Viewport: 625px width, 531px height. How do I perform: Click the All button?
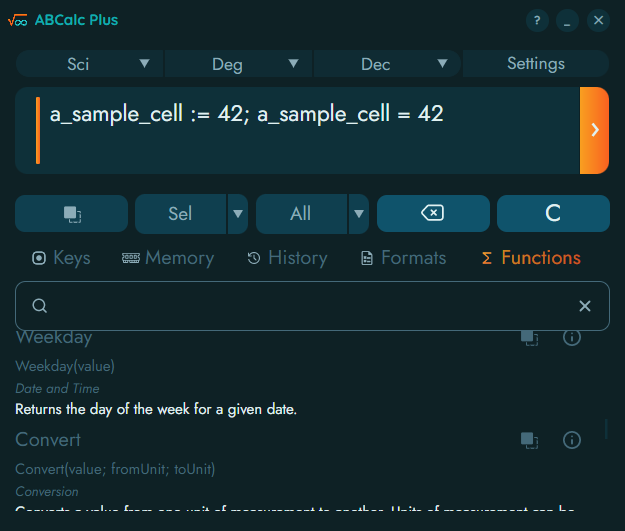tap(301, 214)
